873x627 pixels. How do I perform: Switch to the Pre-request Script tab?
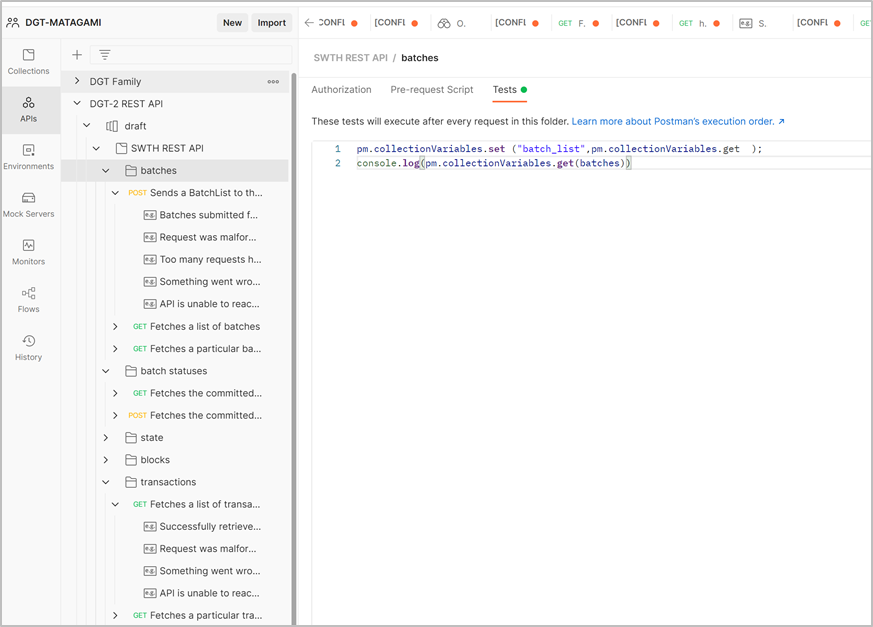coord(431,90)
